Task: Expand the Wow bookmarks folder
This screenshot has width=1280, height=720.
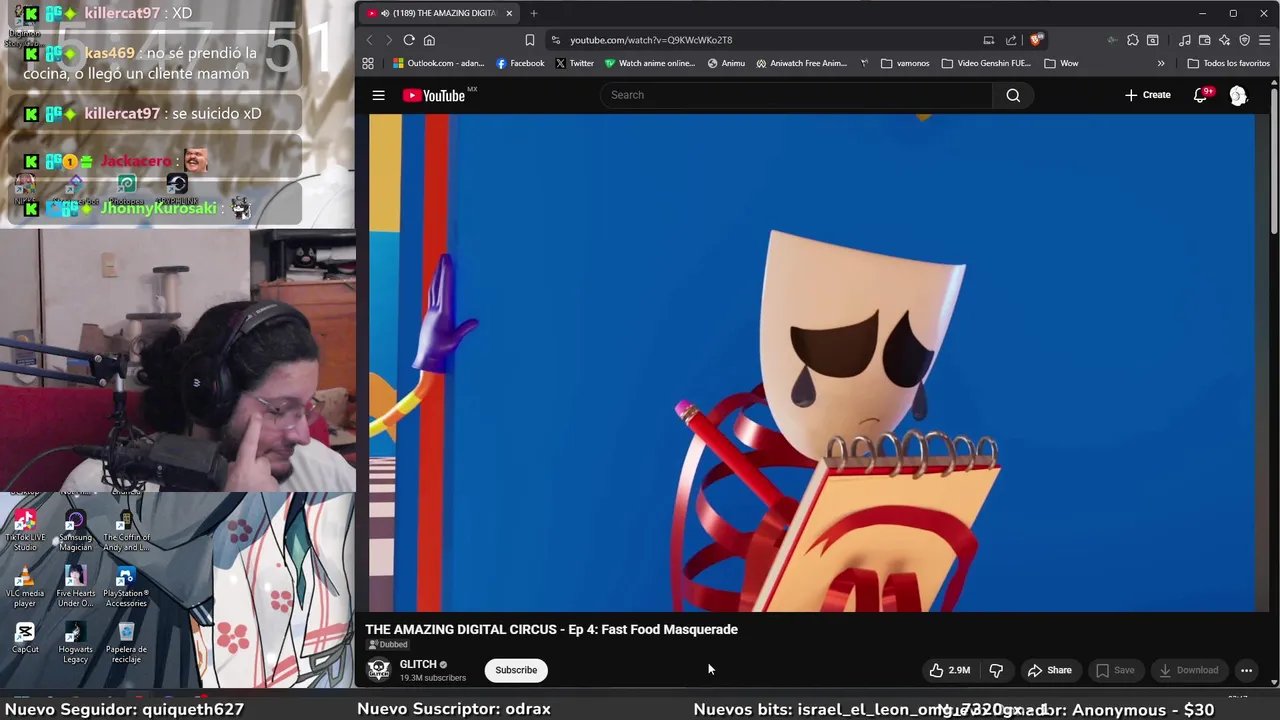Action: click(1061, 63)
